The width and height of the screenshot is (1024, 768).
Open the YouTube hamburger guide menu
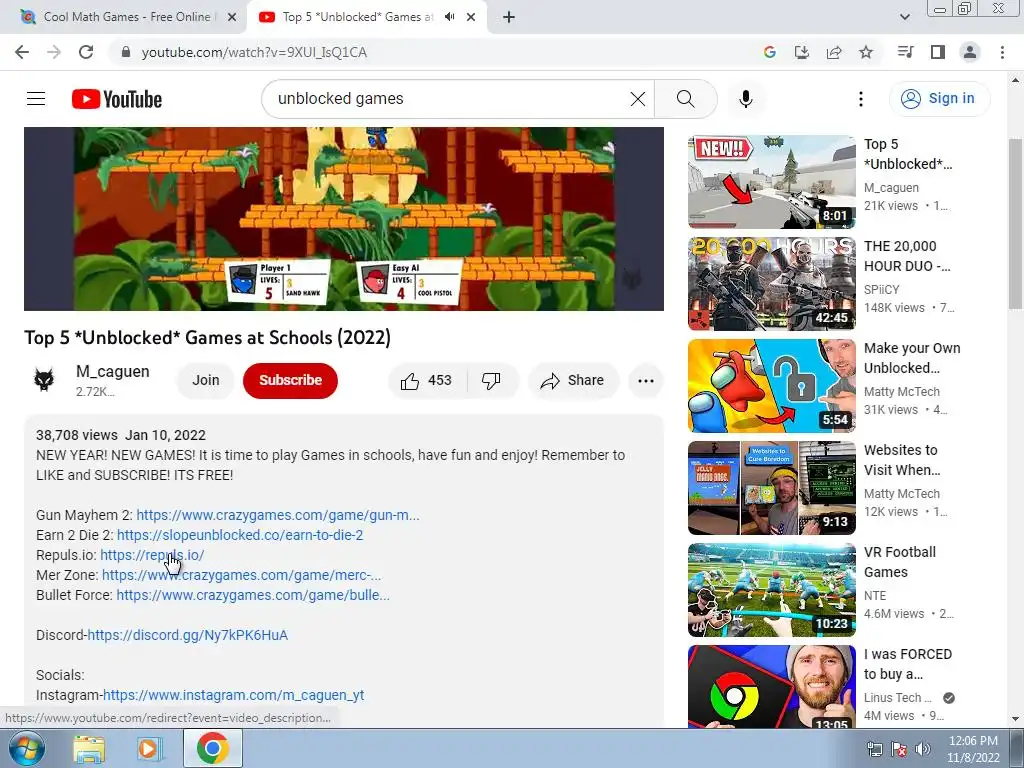(36, 99)
